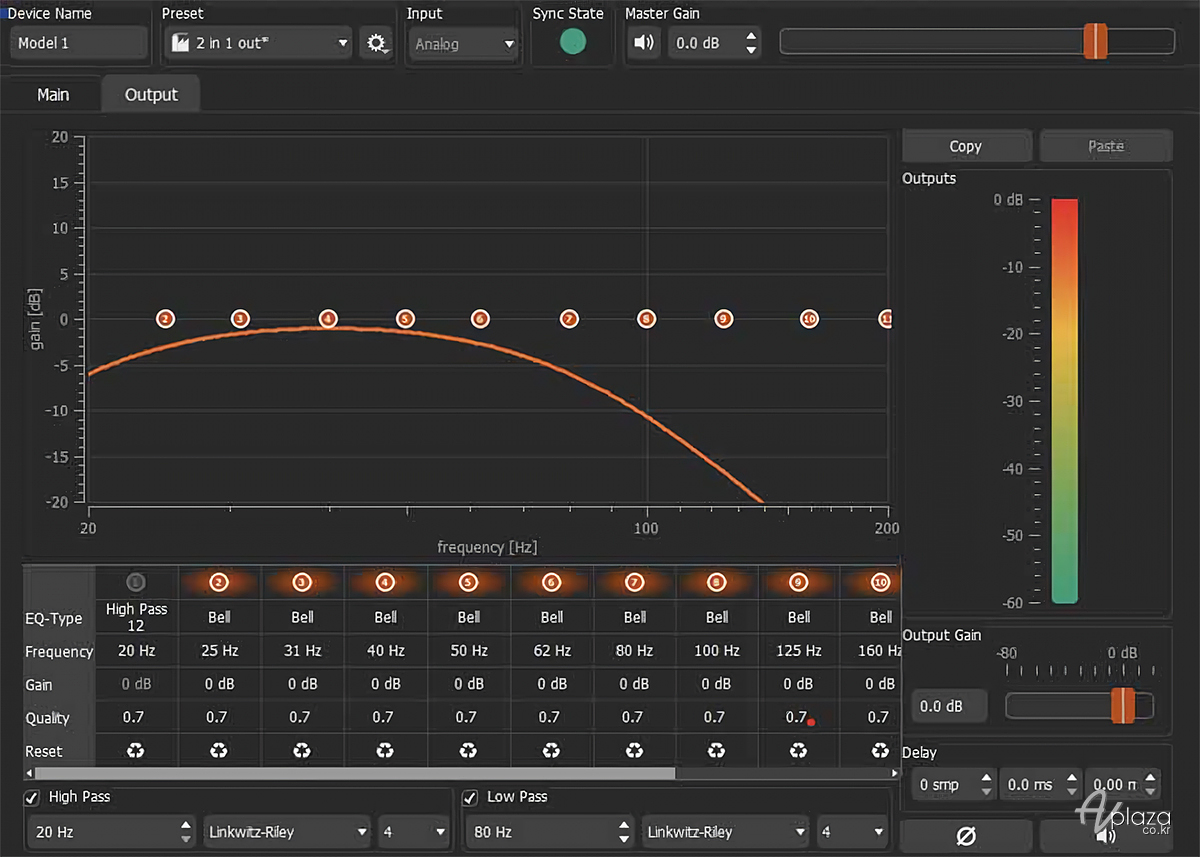Disable the Low Pass checkbox
The image size is (1200, 857).
pos(471,798)
